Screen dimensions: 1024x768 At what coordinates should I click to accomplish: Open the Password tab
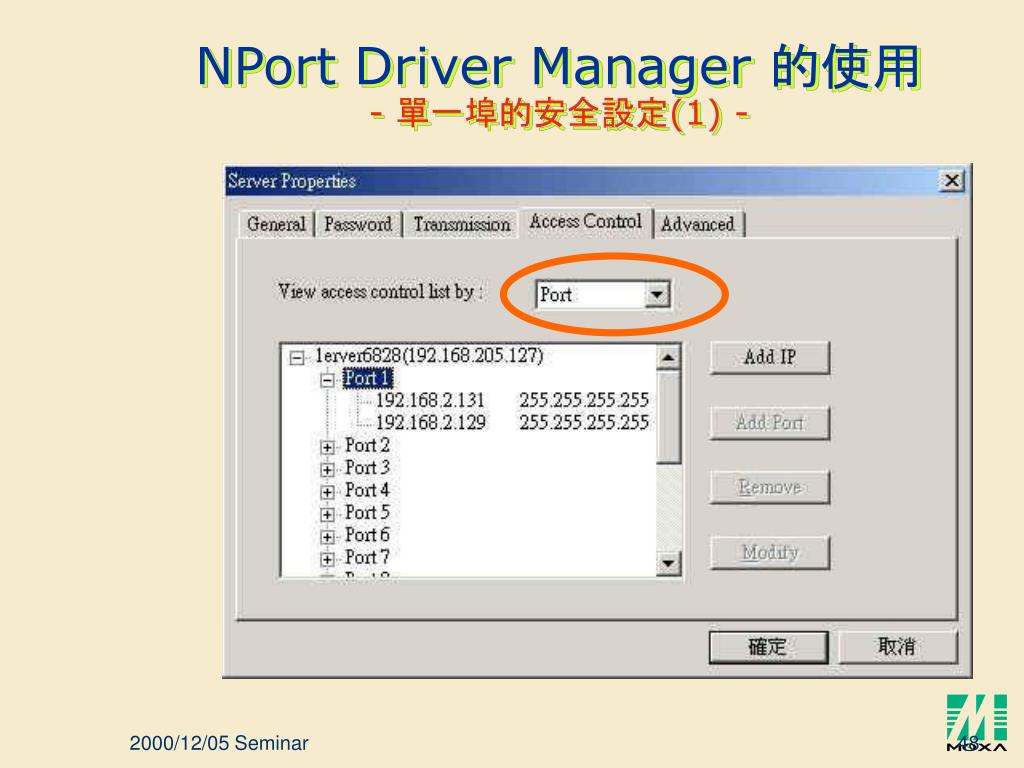tap(358, 224)
